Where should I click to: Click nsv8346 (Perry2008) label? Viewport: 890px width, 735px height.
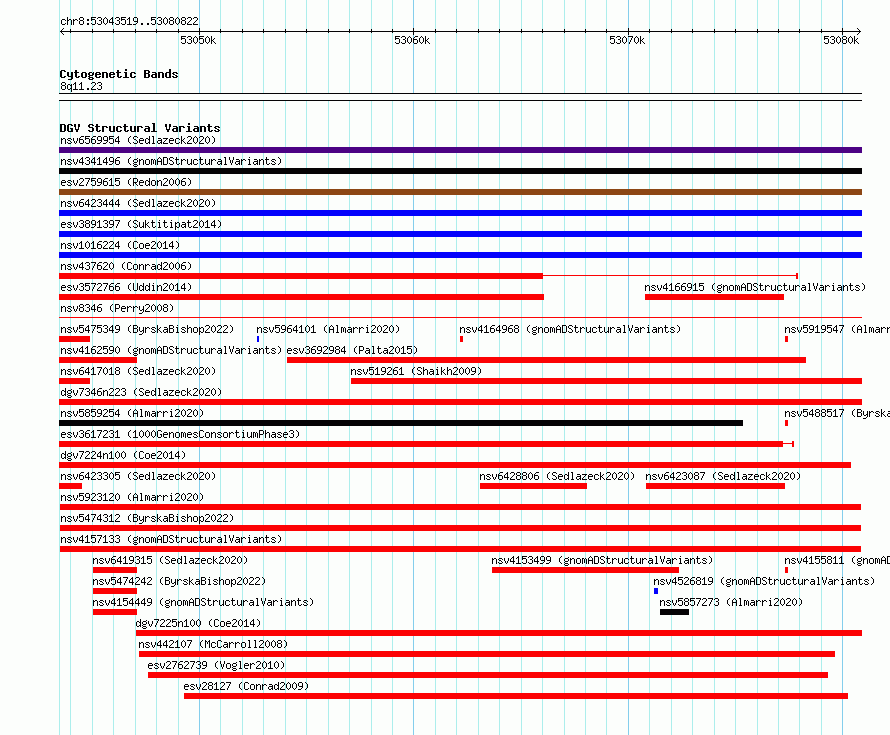point(117,308)
